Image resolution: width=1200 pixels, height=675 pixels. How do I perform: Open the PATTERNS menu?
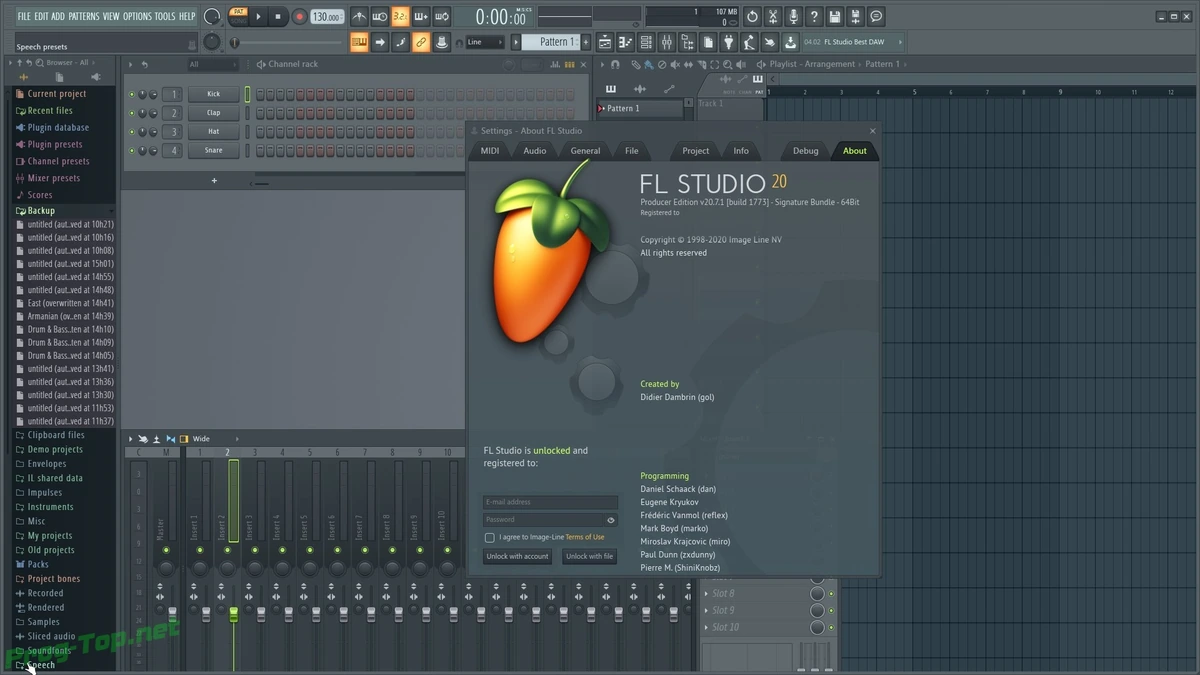click(x=84, y=16)
